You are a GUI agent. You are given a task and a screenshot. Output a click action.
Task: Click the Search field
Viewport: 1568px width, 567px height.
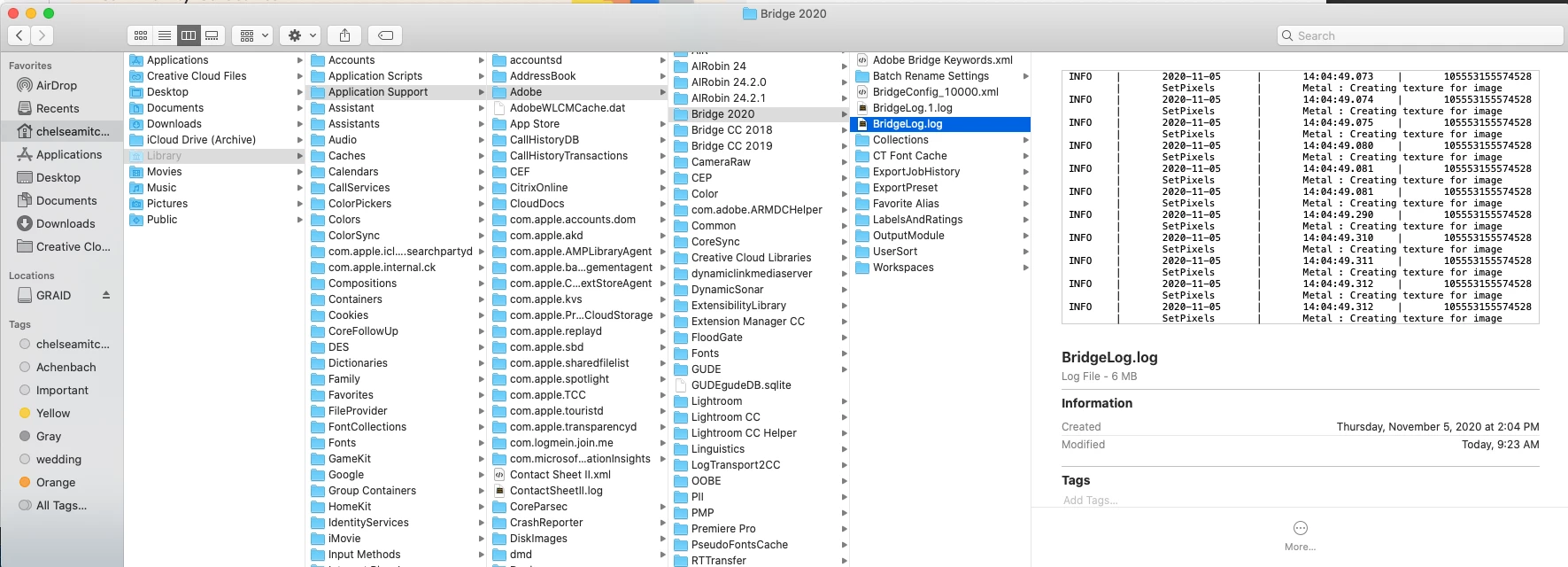coord(1420,35)
